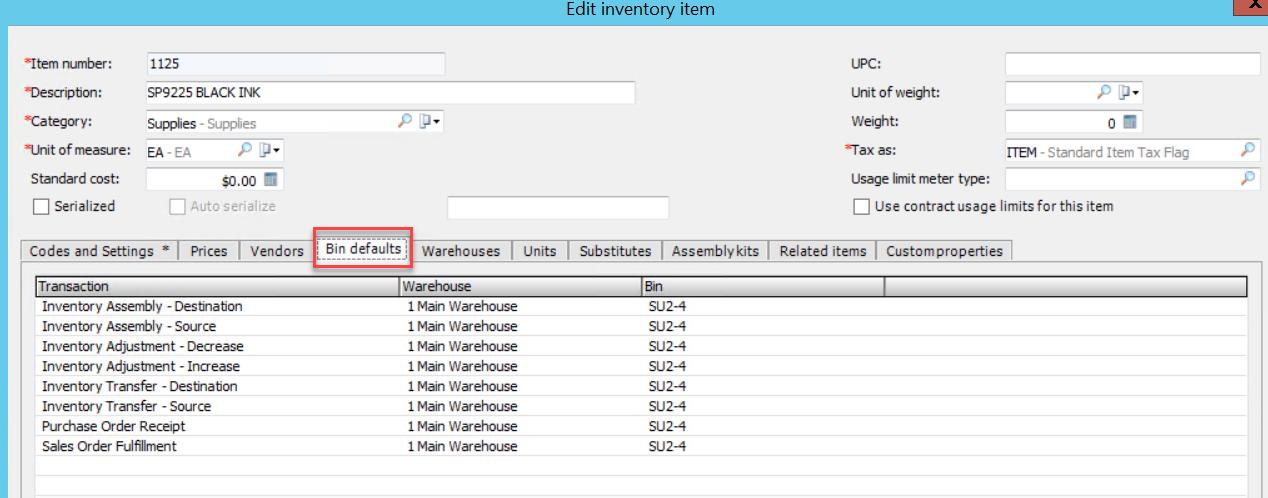
Task: Select the Purchase Order Receipt row
Action: point(640,426)
